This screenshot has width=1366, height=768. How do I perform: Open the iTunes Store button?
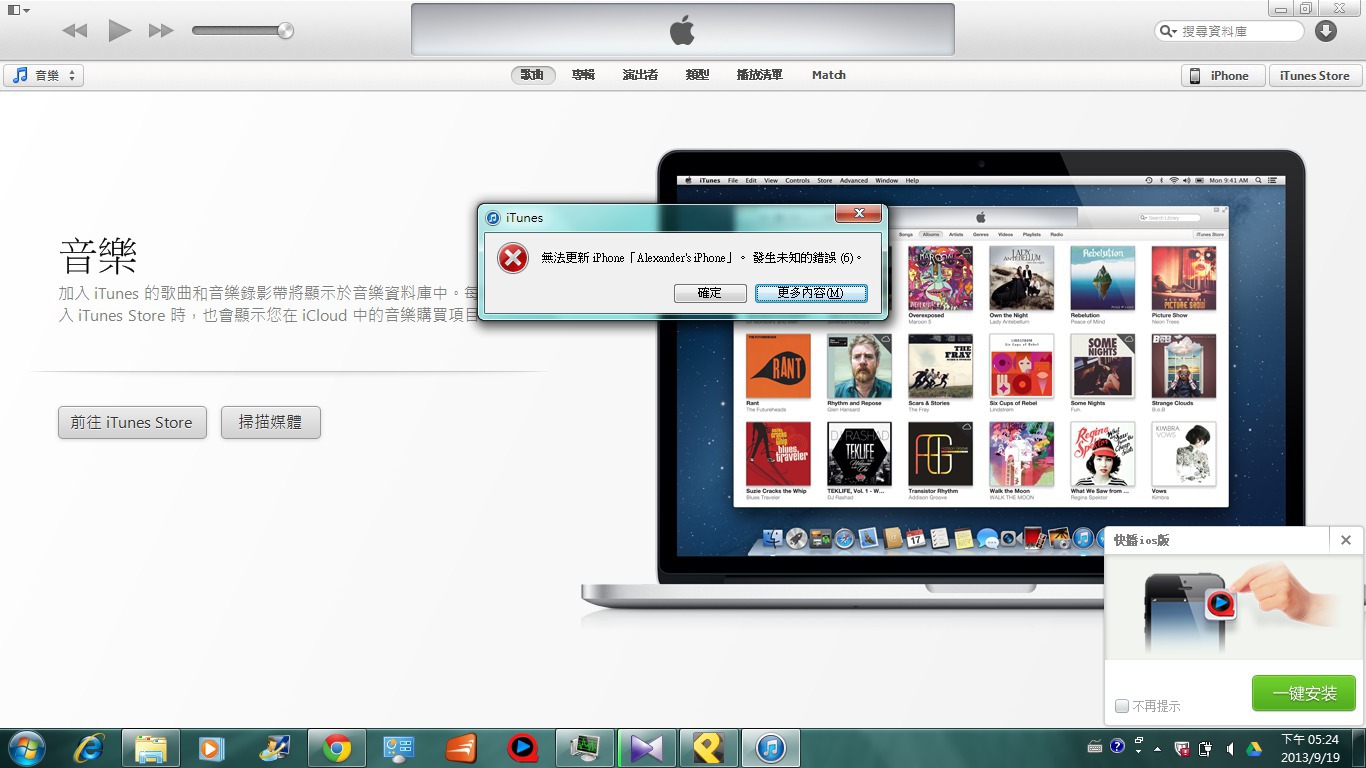point(1315,75)
